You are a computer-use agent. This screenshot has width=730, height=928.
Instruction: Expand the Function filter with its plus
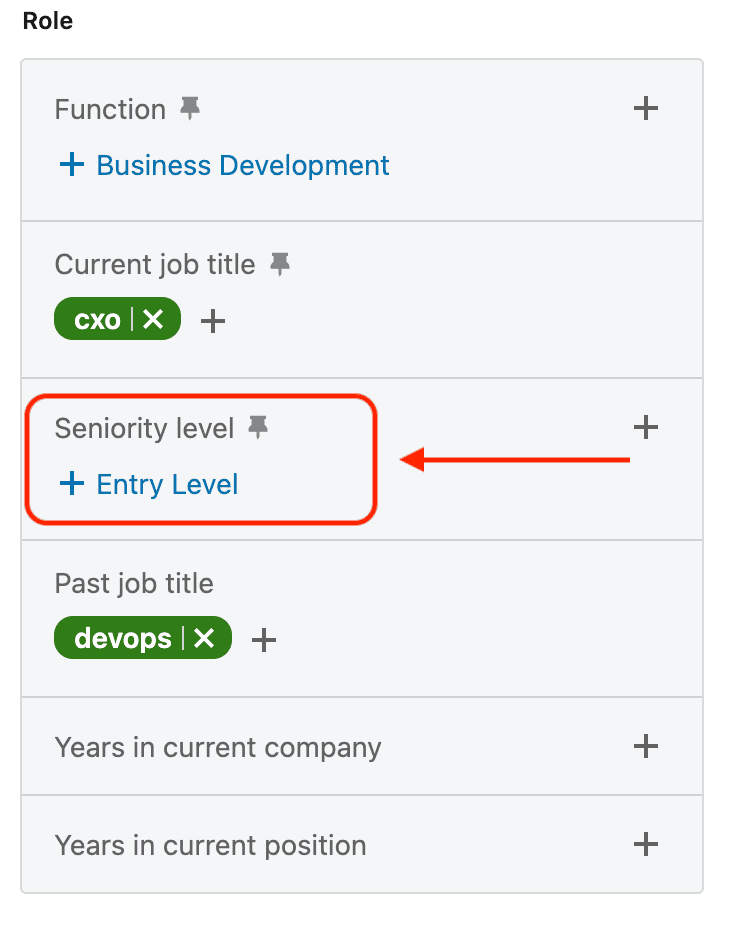pyautogui.click(x=646, y=109)
